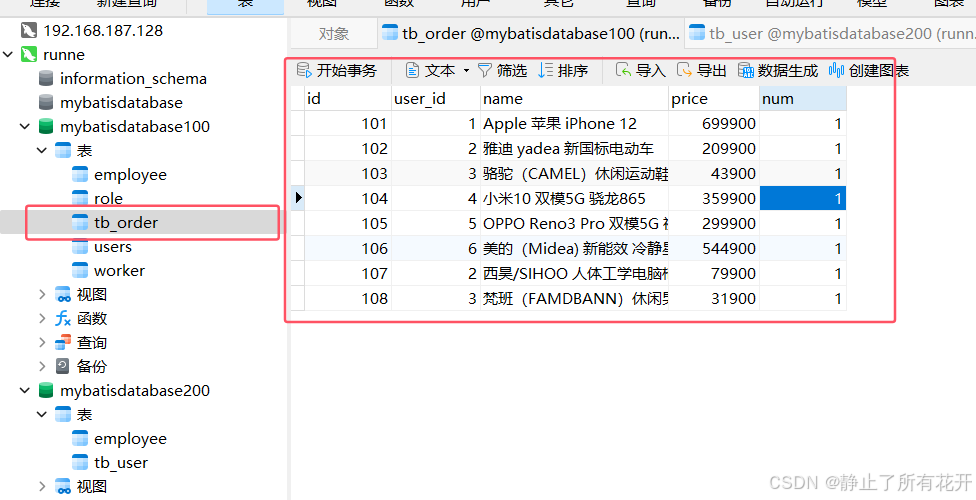Click the user_id column header
The height and width of the screenshot is (500, 976).
point(436,99)
